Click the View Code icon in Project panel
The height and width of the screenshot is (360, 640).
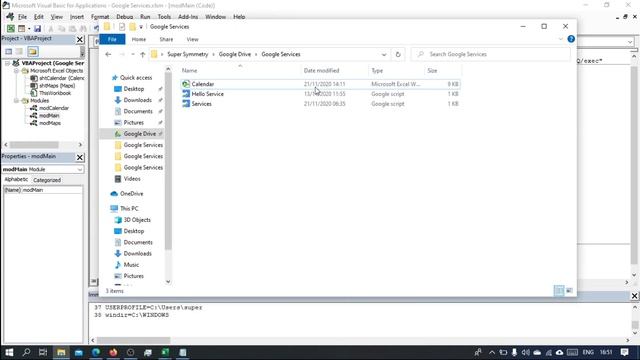click(x=9, y=51)
